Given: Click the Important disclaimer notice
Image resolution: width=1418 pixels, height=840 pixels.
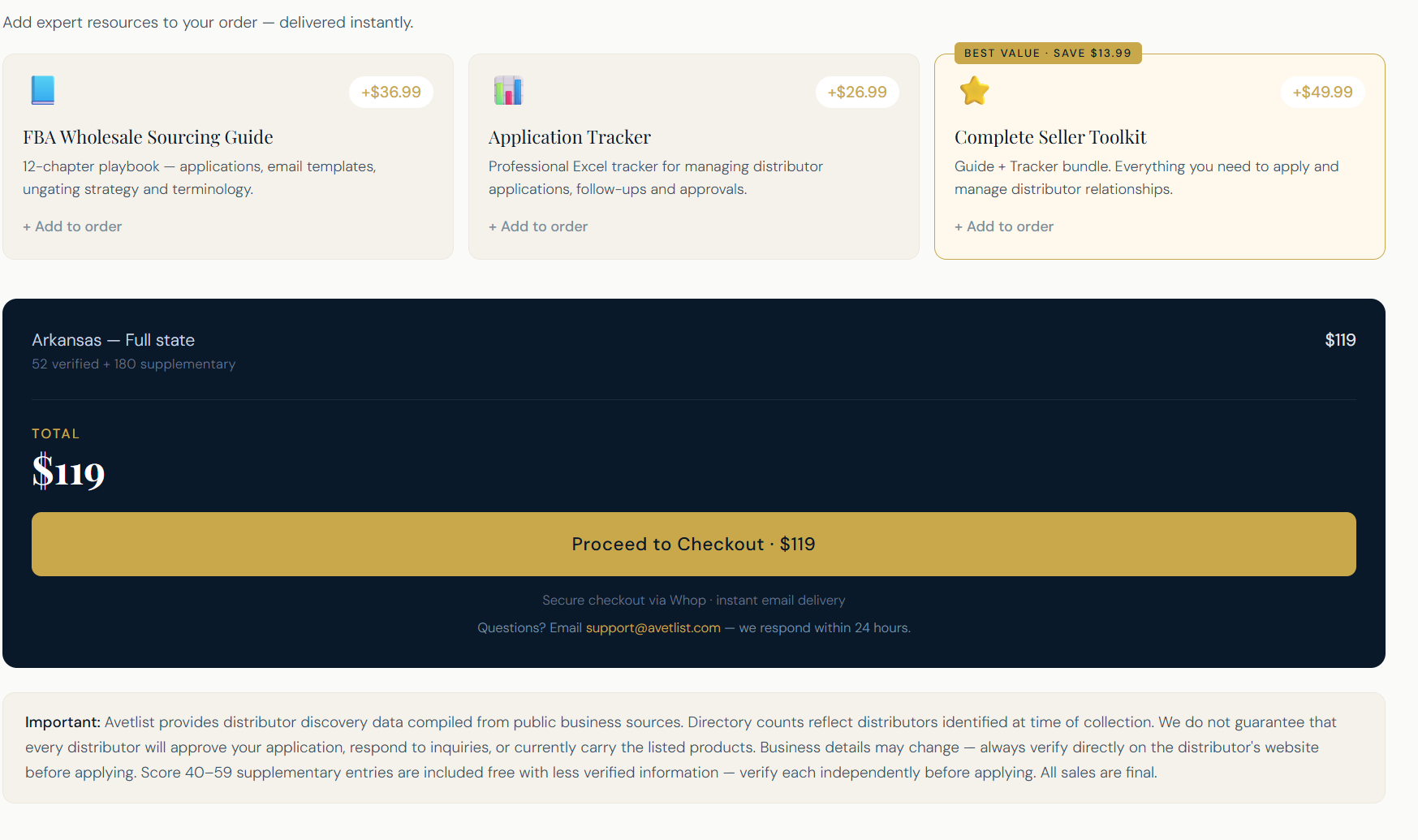Looking at the screenshot, I should pos(694,747).
